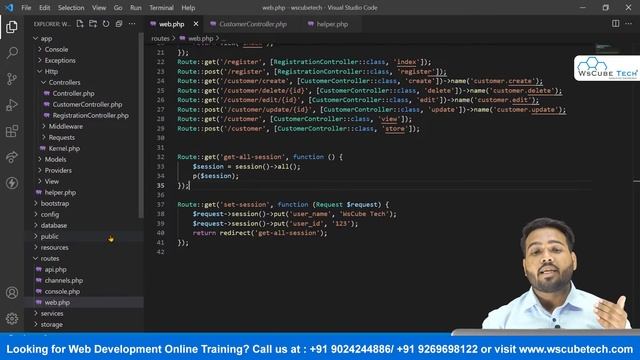Expand the database folder
Screen dimensions: 640x360
pyautogui.click(x=53, y=226)
